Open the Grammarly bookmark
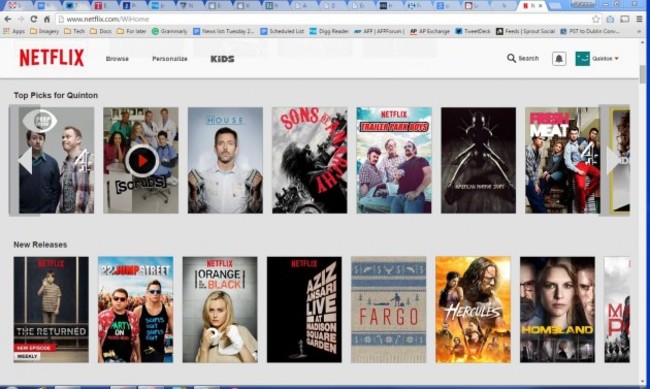Viewport: 650px width, 389px height. tap(170, 31)
